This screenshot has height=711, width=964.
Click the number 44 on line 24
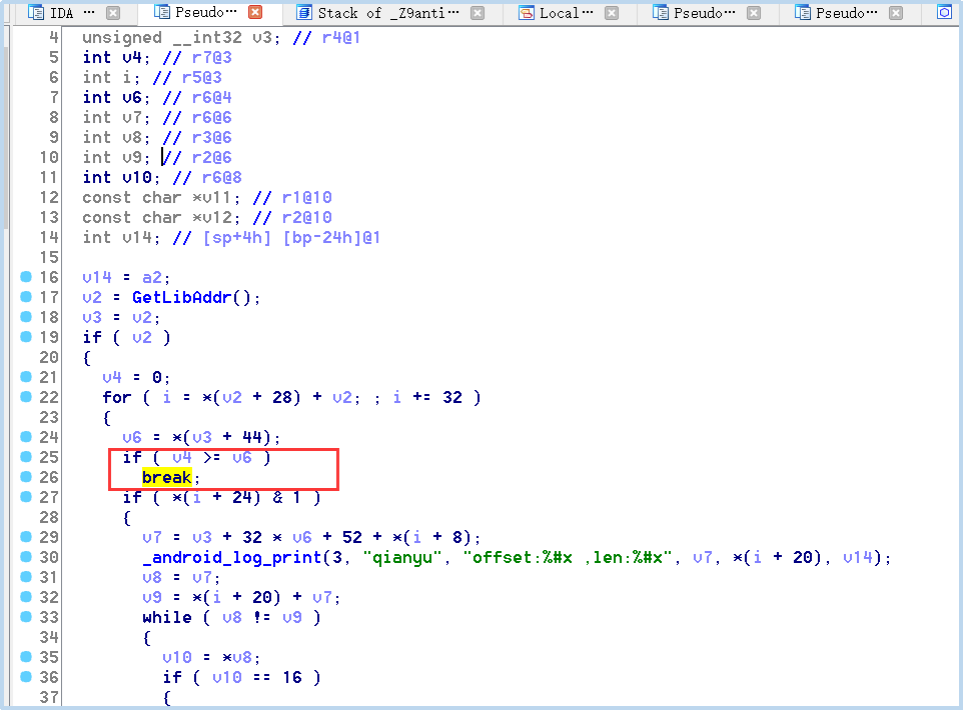point(252,437)
